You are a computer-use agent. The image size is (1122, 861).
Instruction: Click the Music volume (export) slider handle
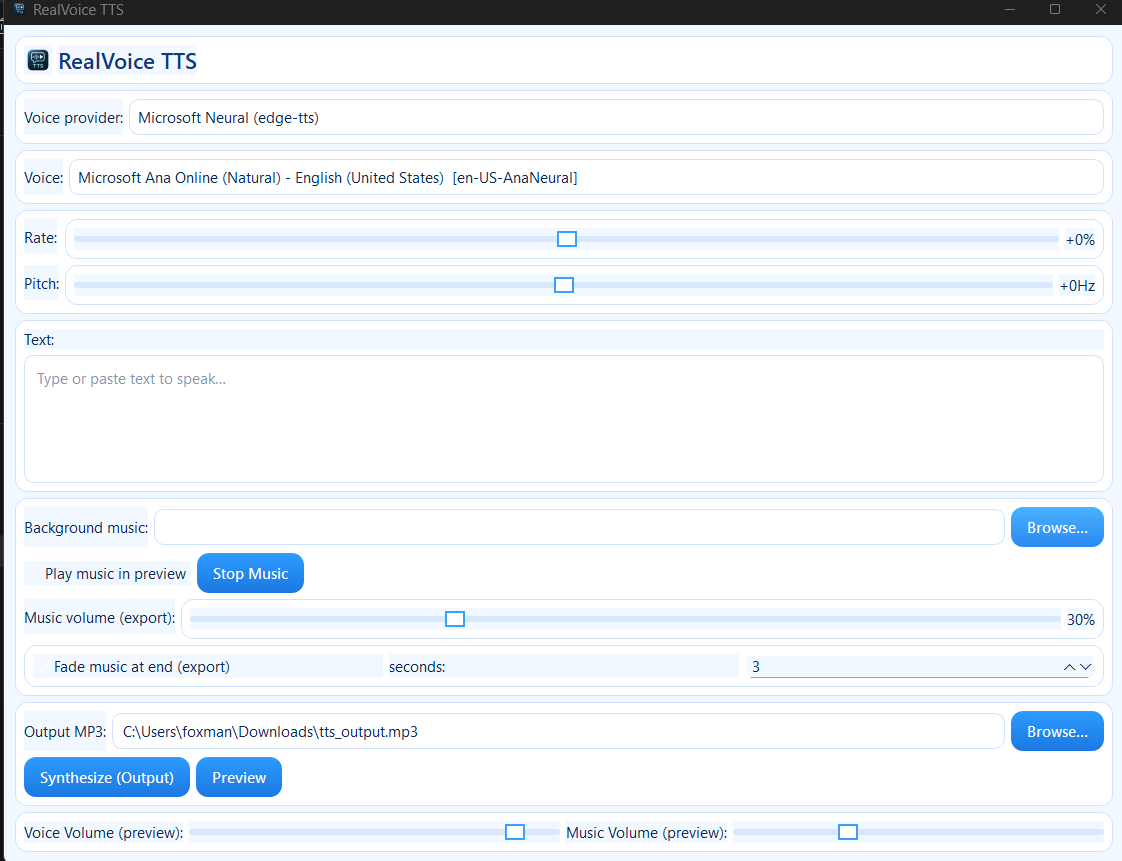[455, 619]
